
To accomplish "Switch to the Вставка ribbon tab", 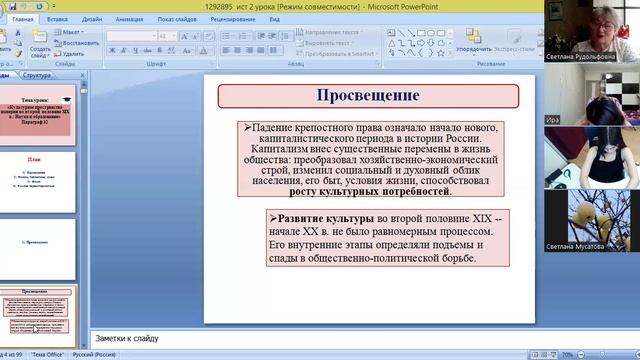I will pyautogui.click(x=57, y=19).
